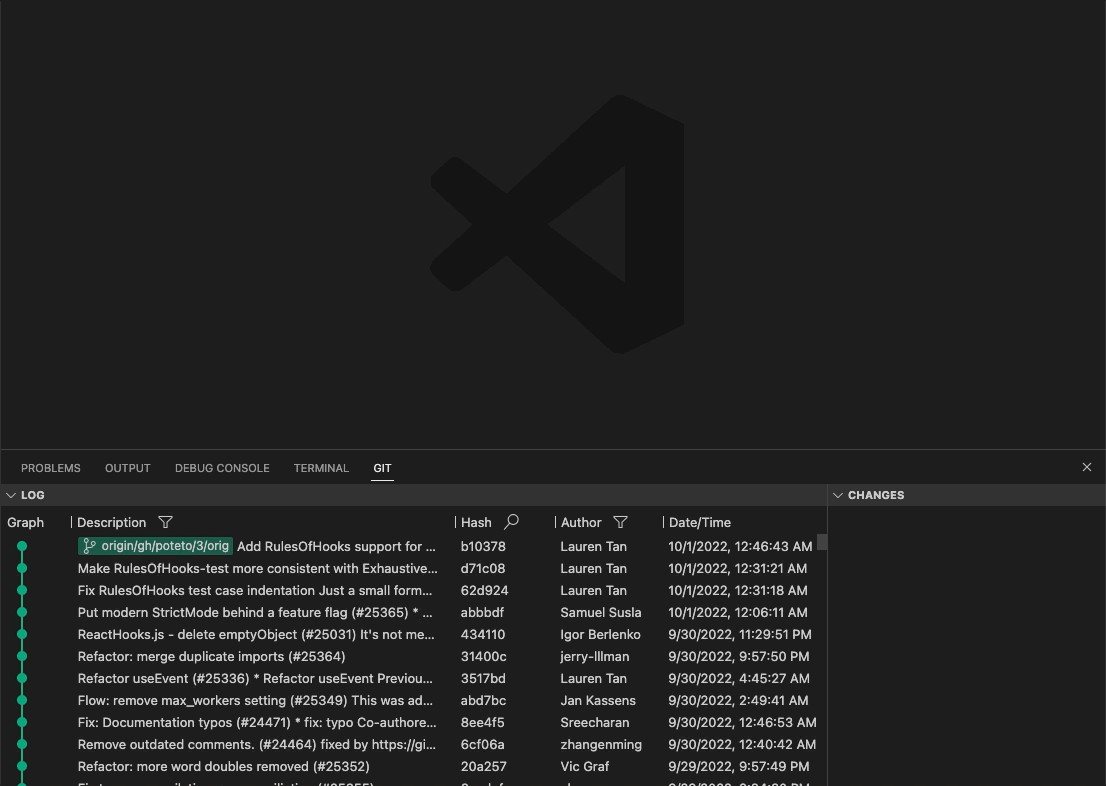Click hash 434110
The width and height of the screenshot is (1106, 786).
click(x=483, y=634)
